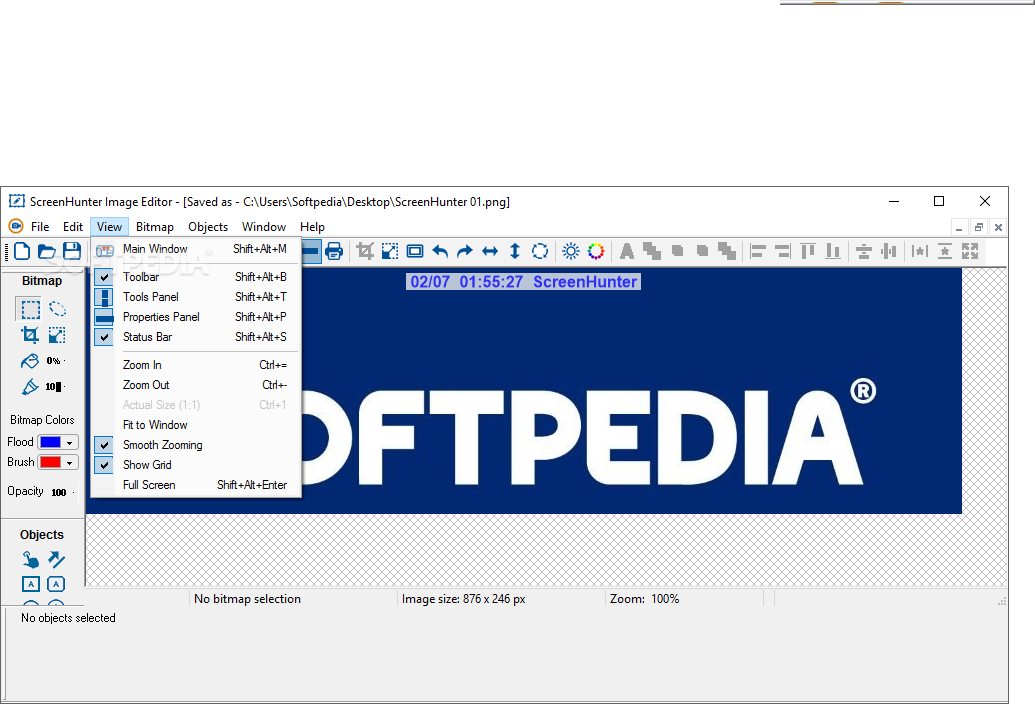1035x704 pixels.
Task: Click the grayed-out text A icon in the toolbar
Action: [x=627, y=251]
